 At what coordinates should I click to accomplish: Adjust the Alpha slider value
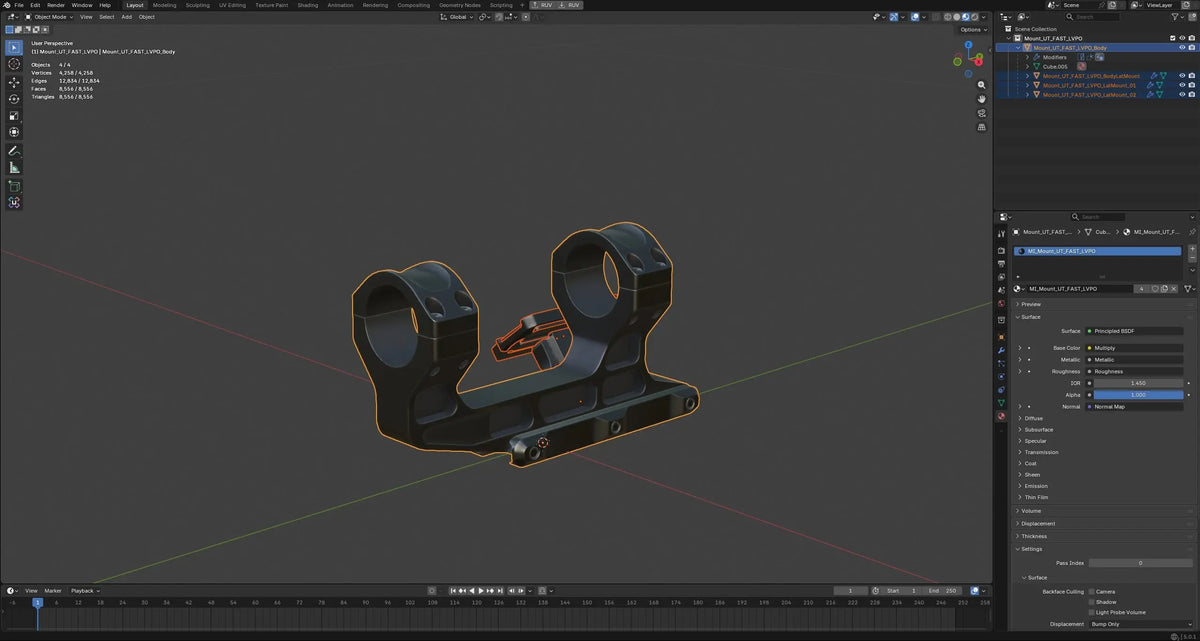point(1137,395)
